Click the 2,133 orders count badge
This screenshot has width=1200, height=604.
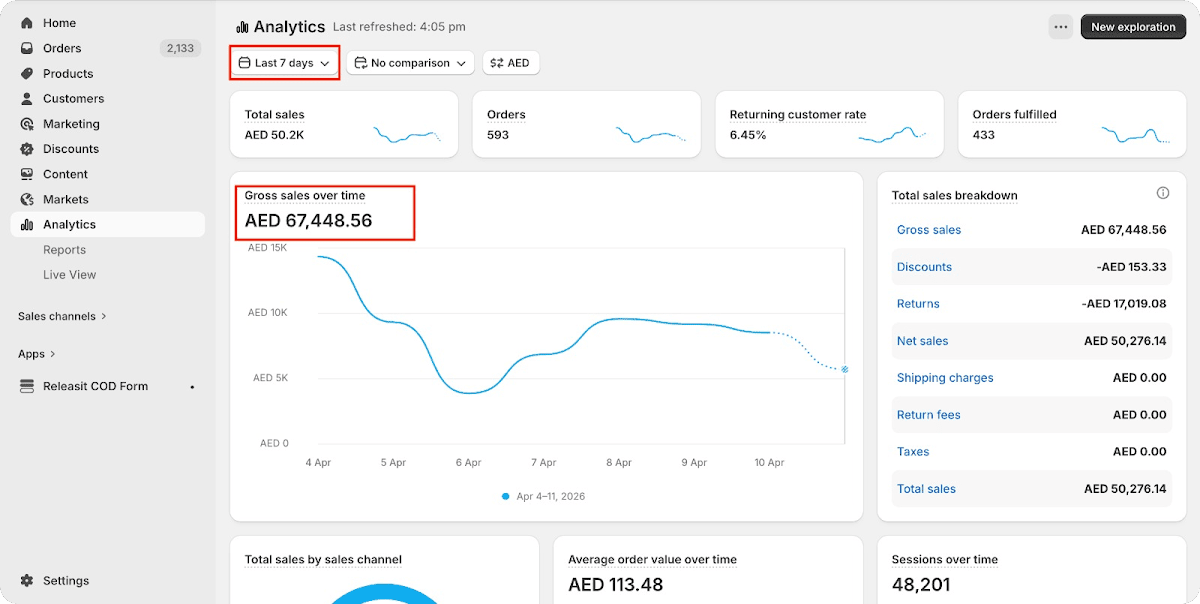(180, 48)
